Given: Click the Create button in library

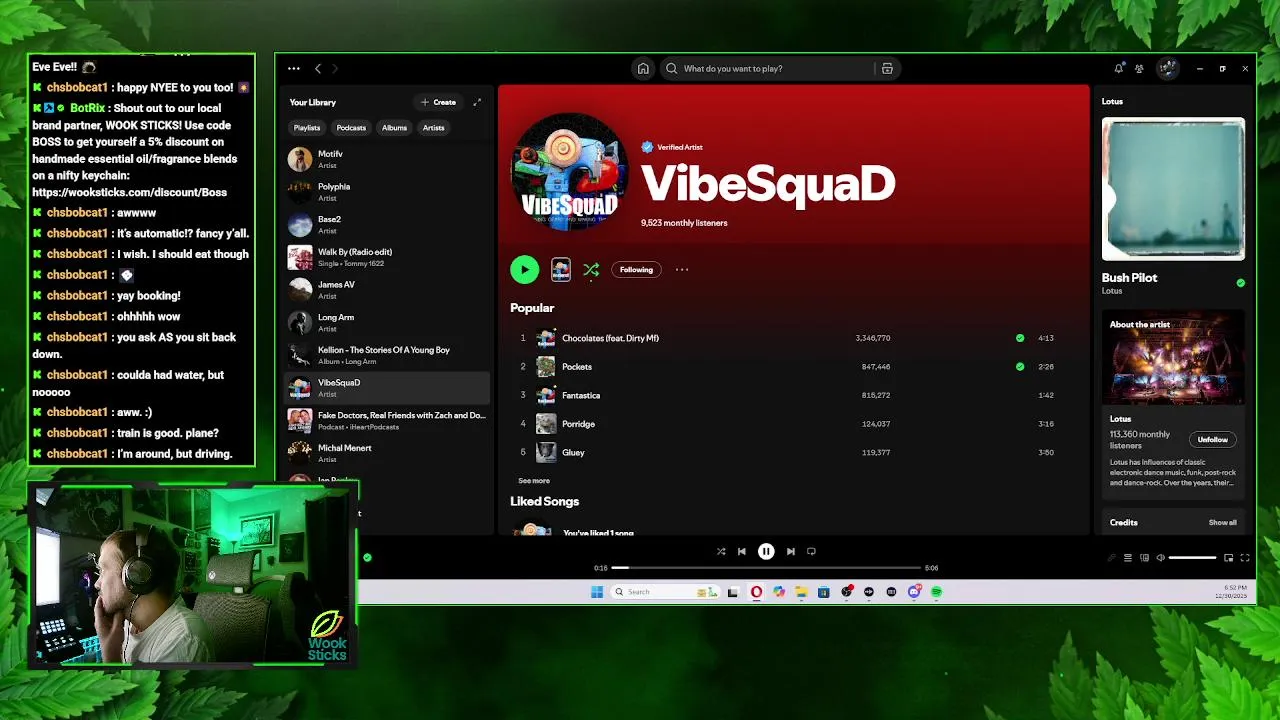Looking at the screenshot, I should (x=438, y=102).
